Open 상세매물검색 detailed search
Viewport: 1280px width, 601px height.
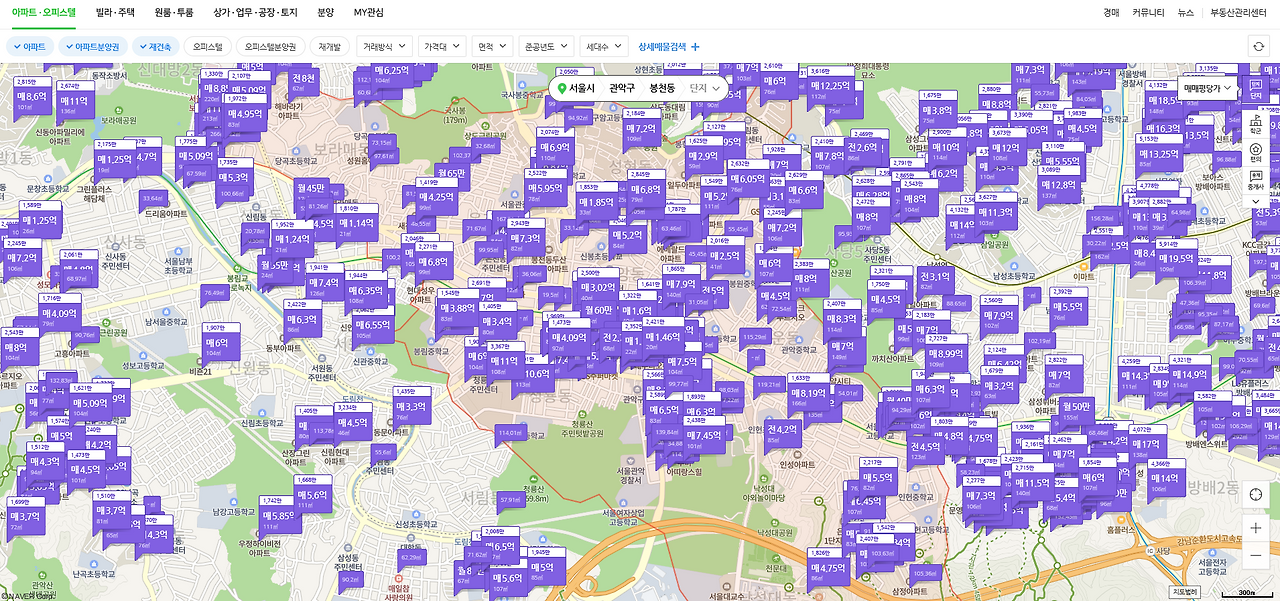pos(669,46)
